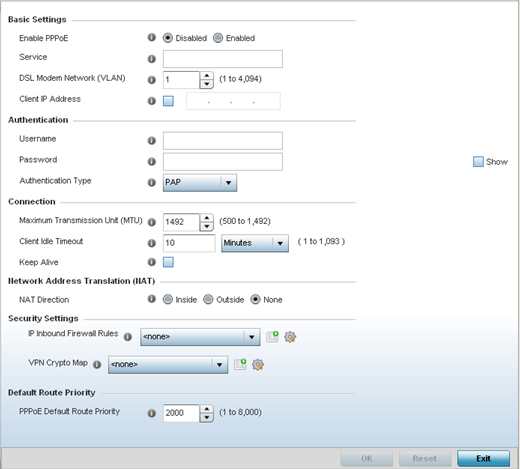
Task: Click the info icon next to NAT Direction
Action: 152,299
